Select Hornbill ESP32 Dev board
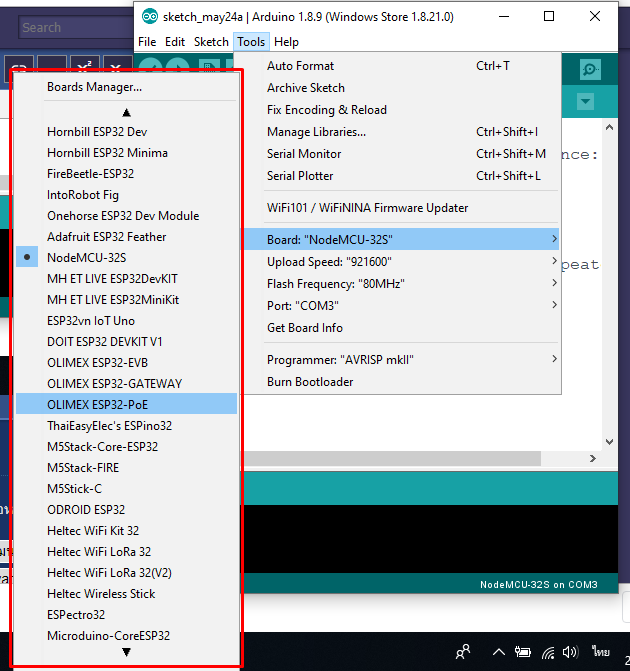The width and height of the screenshot is (630, 671). click(x=126, y=132)
